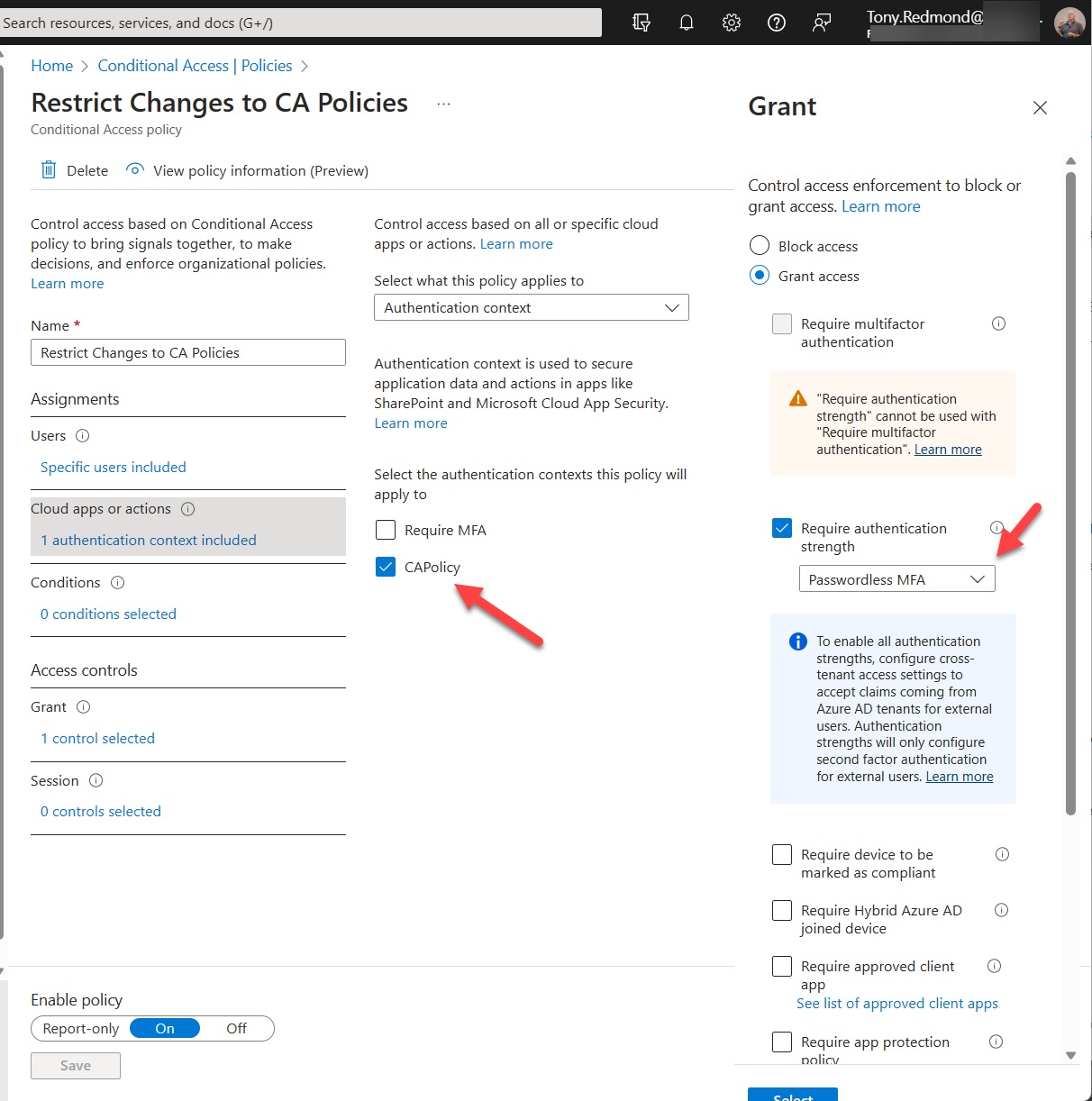This screenshot has width=1092, height=1101.
Task: Open See list of approved client apps
Action: point(896,1004)
